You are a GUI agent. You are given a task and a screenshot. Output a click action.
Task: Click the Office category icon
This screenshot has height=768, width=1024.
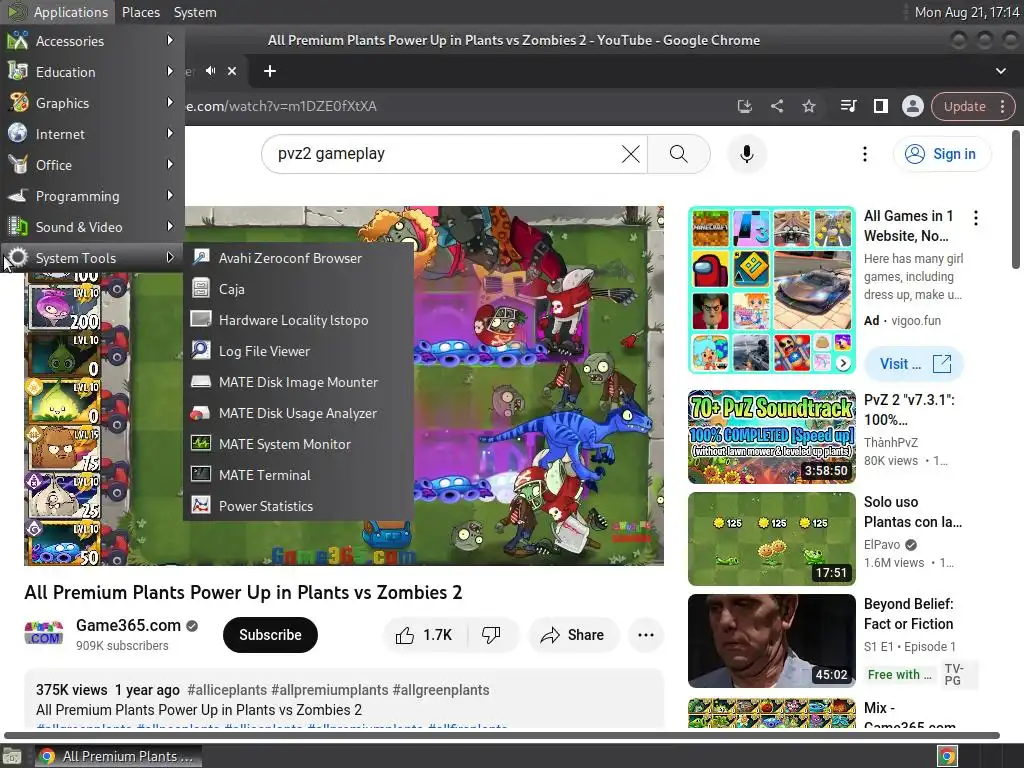pyautogui.click(x=18, y=165)
